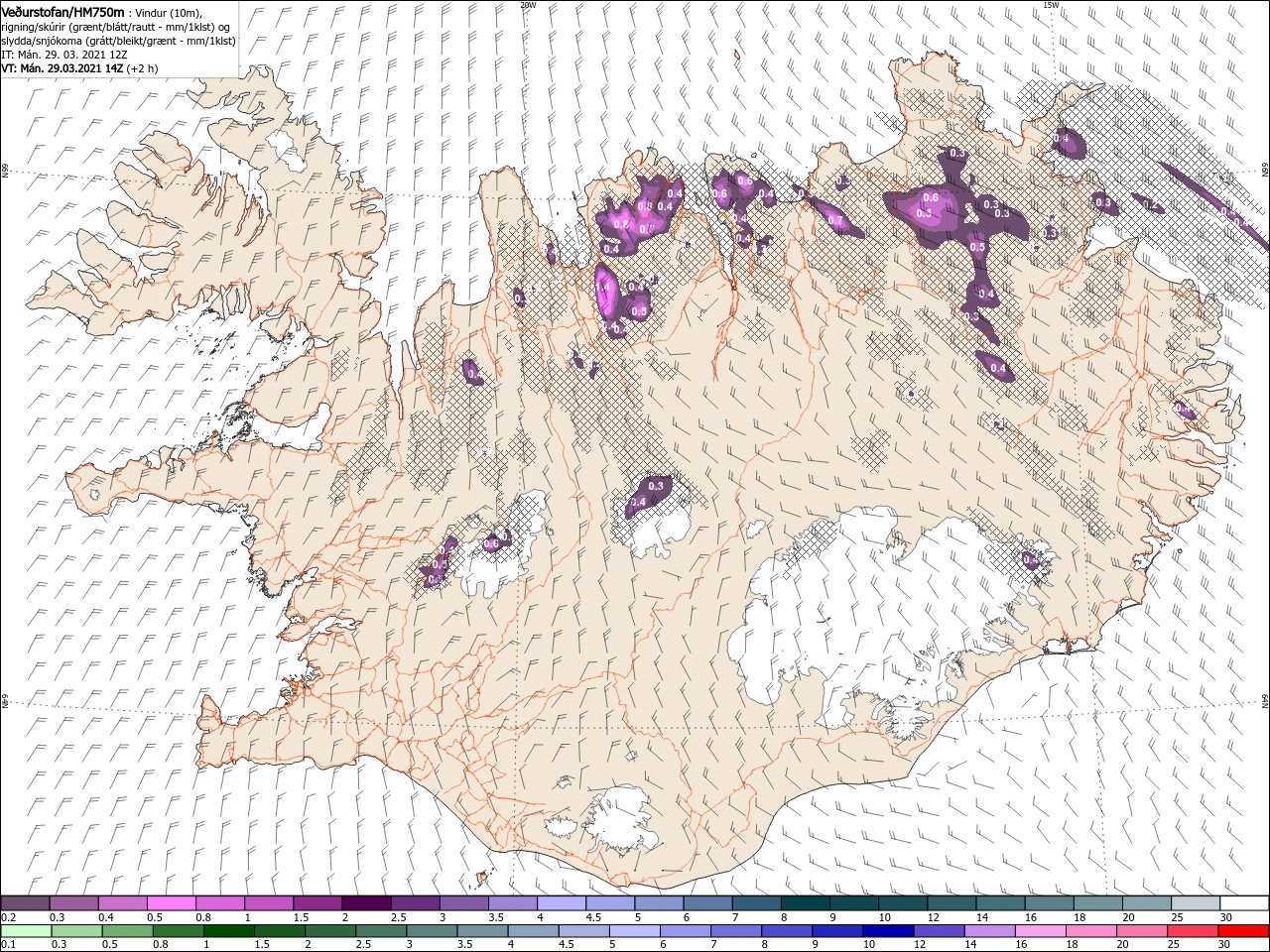Image resolution: width=1270 pixels, height=952 pixels.
Task: Click the 'VT: Mán. 29.03.2021 14Z' valid time
Action: coord(63,68)
